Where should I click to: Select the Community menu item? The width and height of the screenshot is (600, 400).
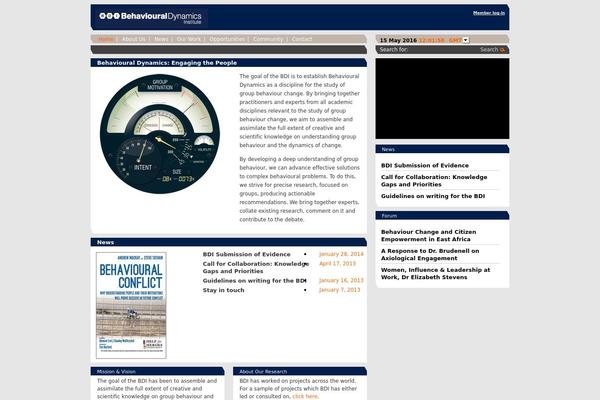tap(268, 39)
